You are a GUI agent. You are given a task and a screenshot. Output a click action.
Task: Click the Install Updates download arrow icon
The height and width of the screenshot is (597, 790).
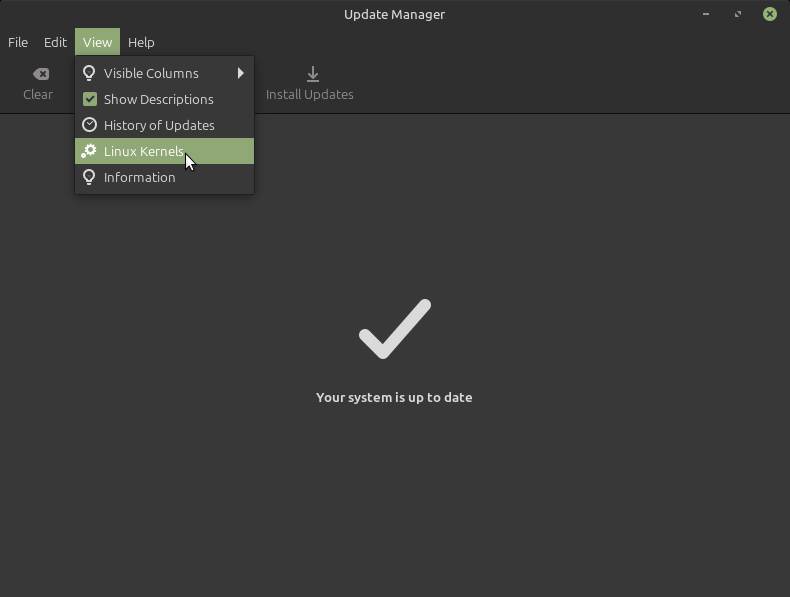(312, 74)
